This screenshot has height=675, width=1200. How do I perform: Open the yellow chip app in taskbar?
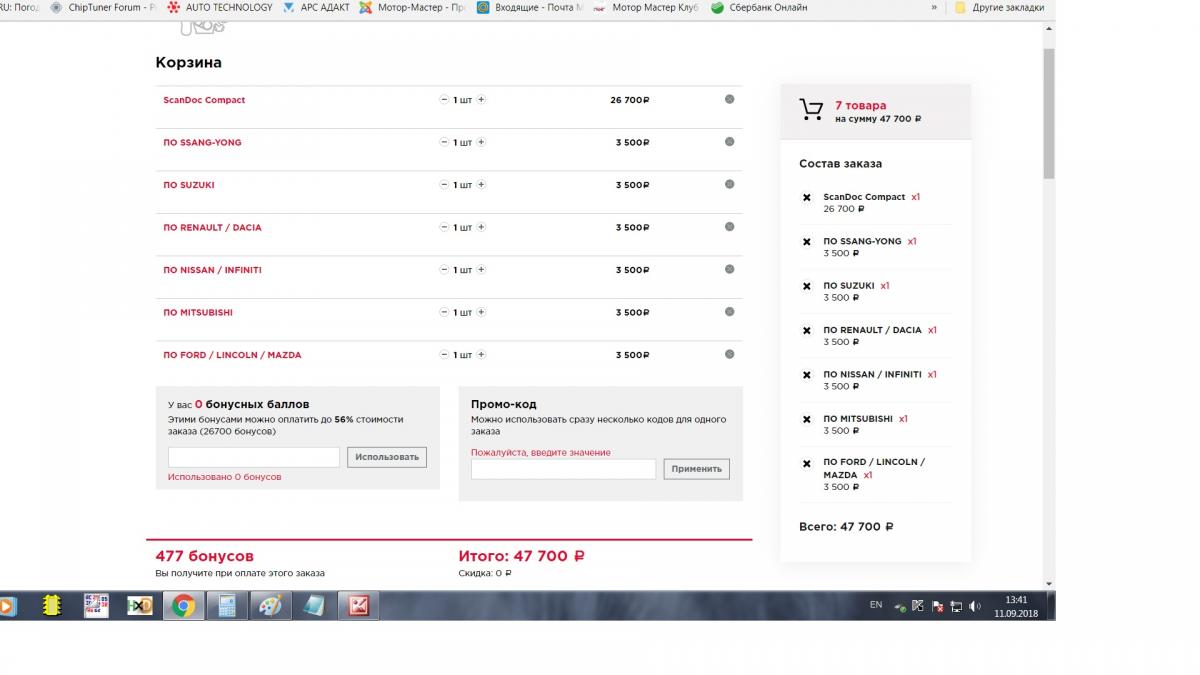point(53,606)
